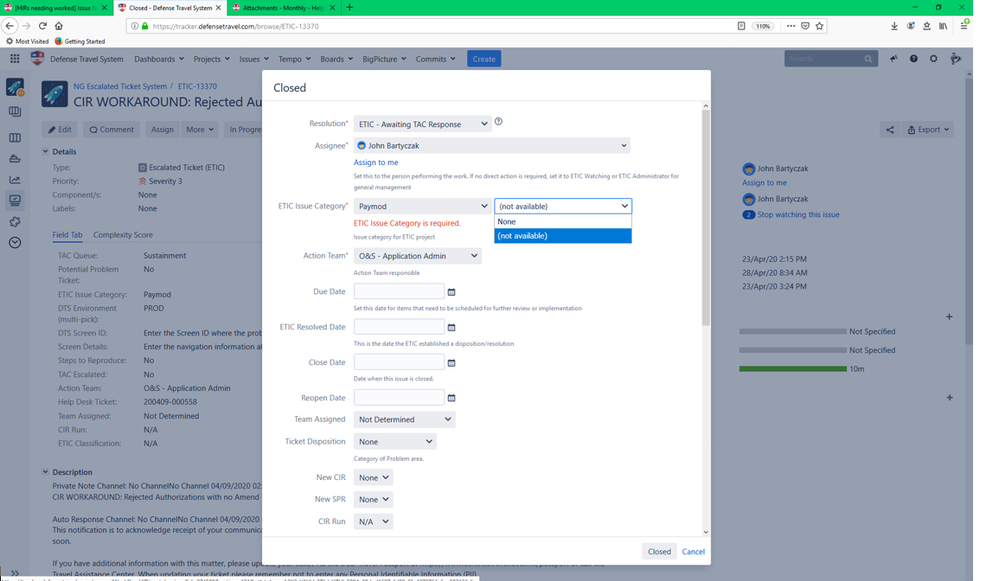999x581 pixels.
Task: Click the Close Date input field
Action: point(399,362)
